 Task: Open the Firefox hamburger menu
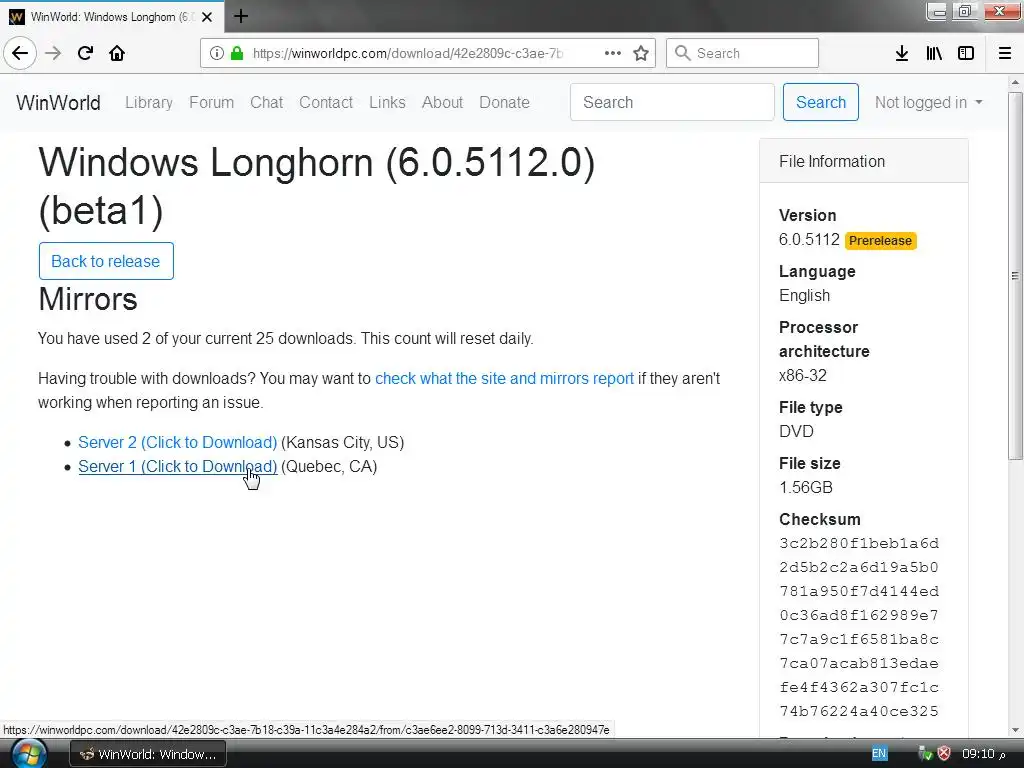point(1005,53)
